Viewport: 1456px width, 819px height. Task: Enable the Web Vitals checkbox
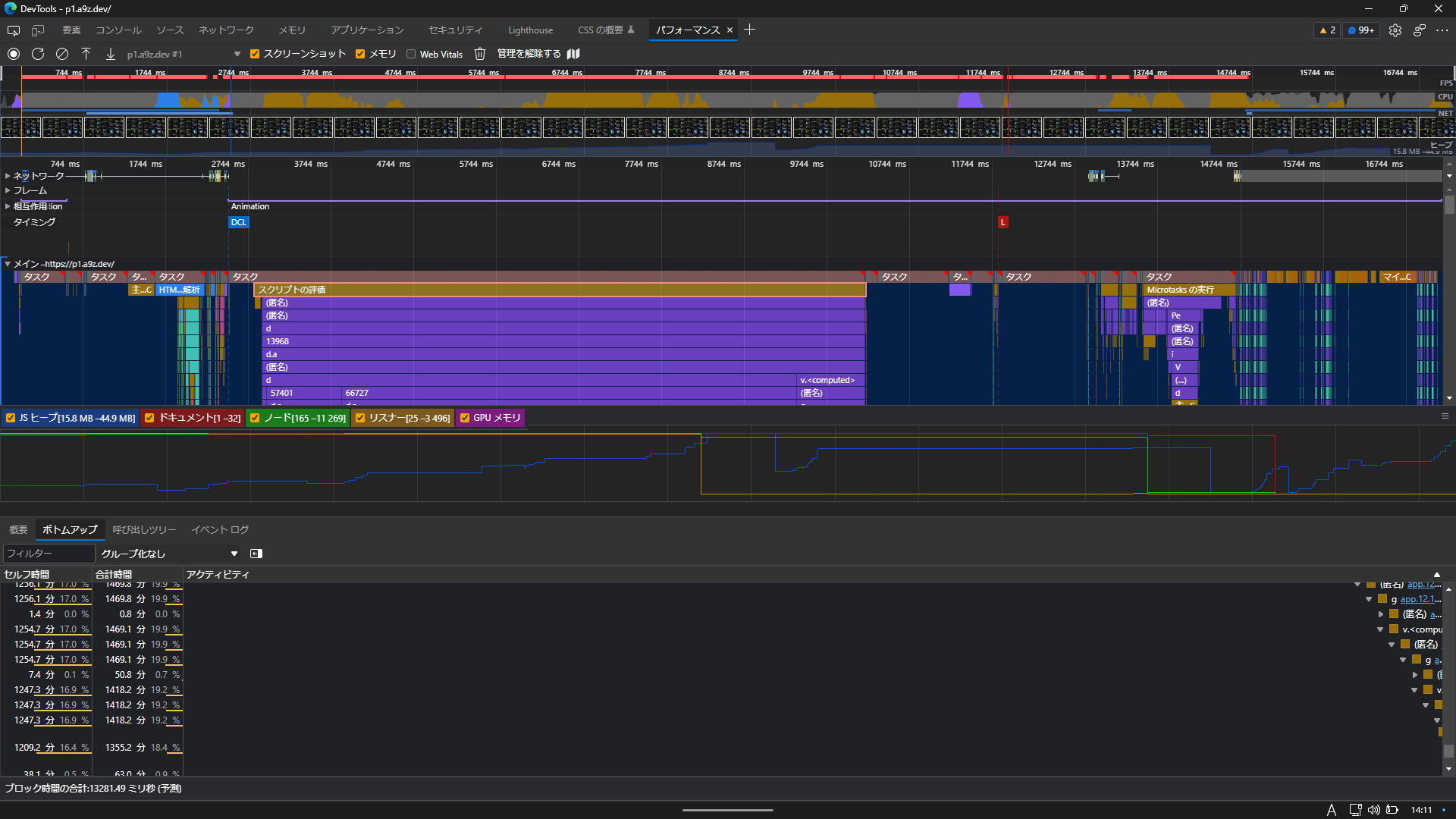(411, 54)
